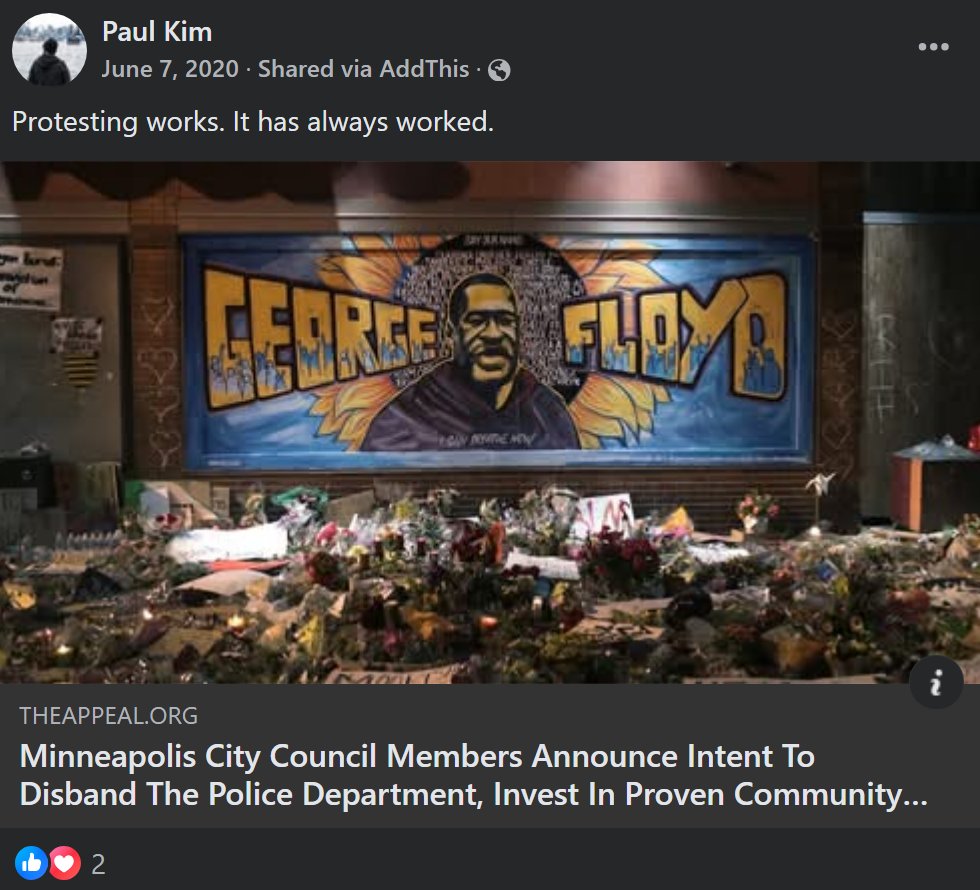Open the George Floyd mural article image
This screenshot has height=890, width=980.
pyautogui.click(x=490, y=422)
